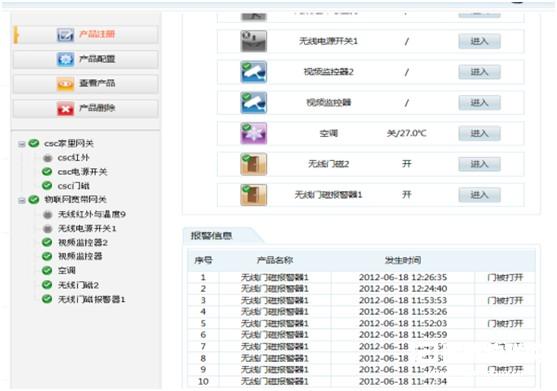Select 空调 tree item
The height and width of the screenshot is (391, 557).
pos(67,271)
